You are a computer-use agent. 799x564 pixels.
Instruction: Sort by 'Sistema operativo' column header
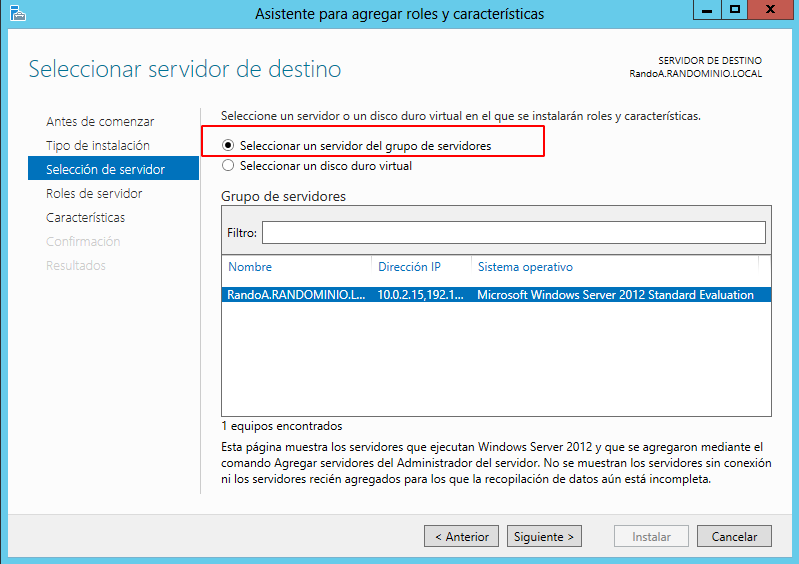pyautogui.click(x=525, y=266)
